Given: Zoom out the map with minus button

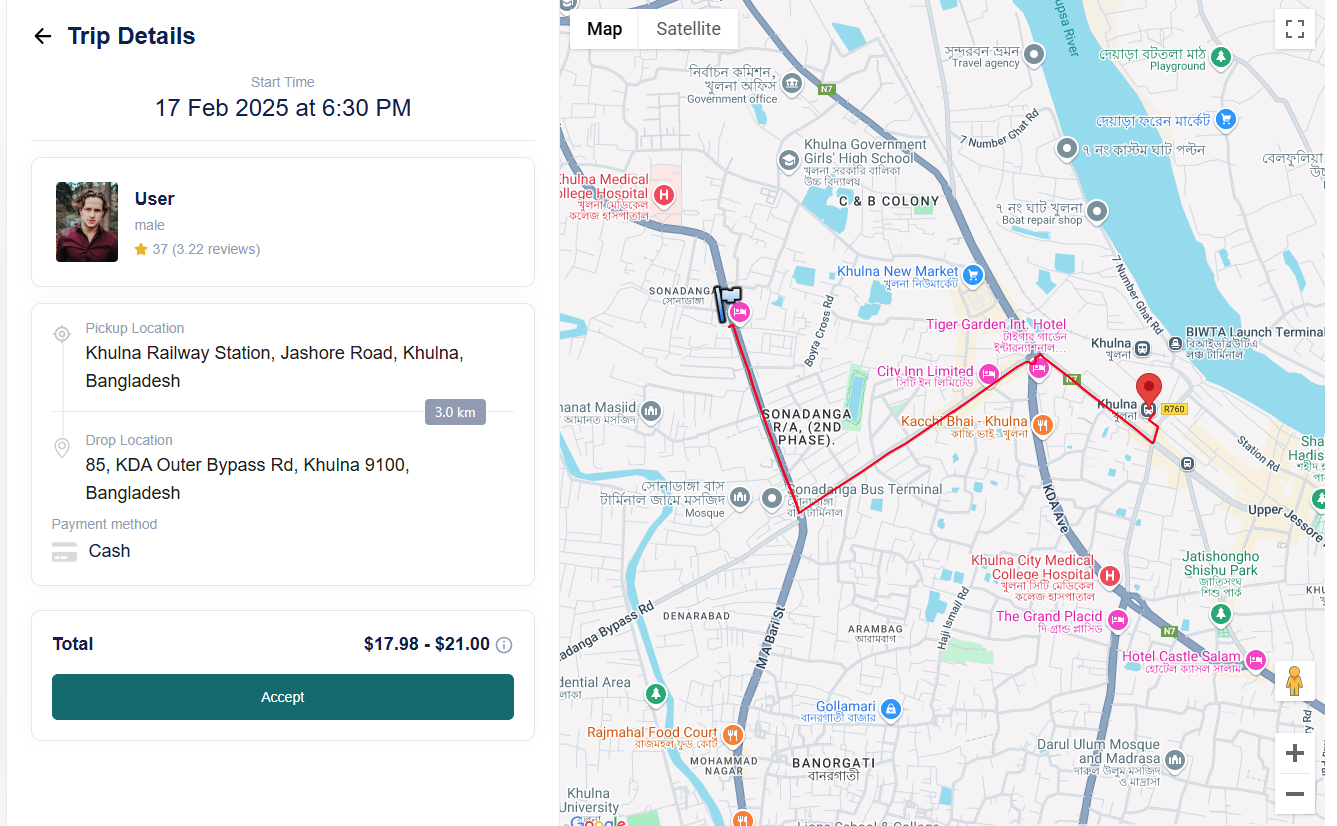Looking at the screenshot, I should click(1294, 794).
